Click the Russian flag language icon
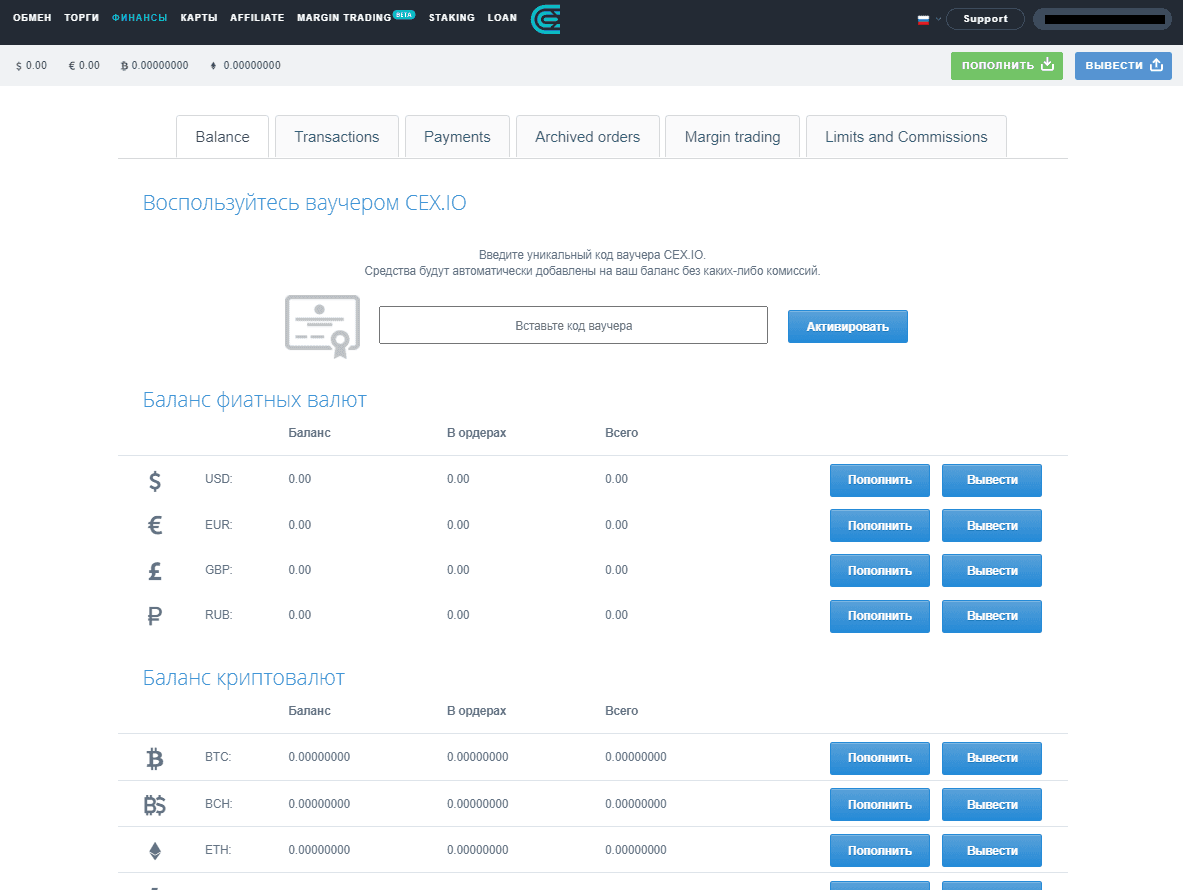The image size is (1183, 890). [923, 20]
